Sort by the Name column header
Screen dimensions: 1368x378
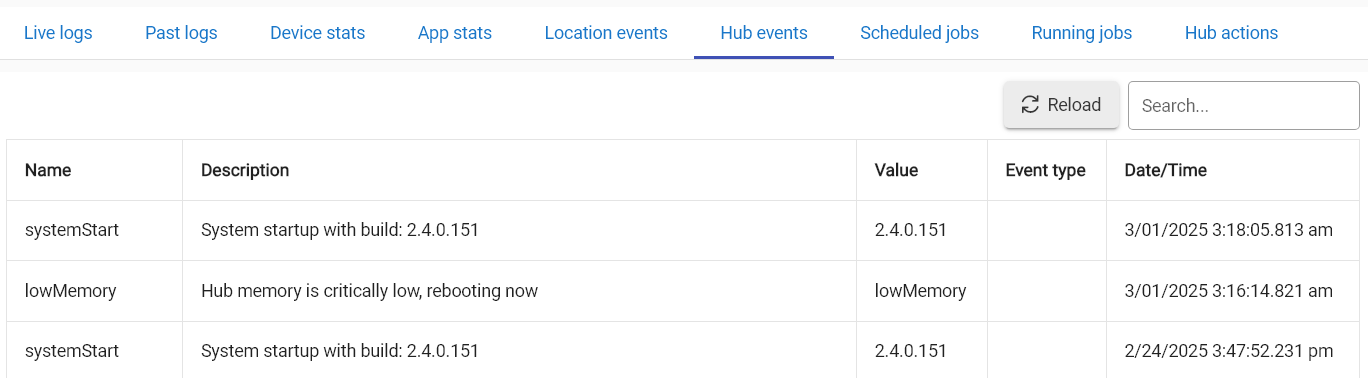[x=48, y=170]
